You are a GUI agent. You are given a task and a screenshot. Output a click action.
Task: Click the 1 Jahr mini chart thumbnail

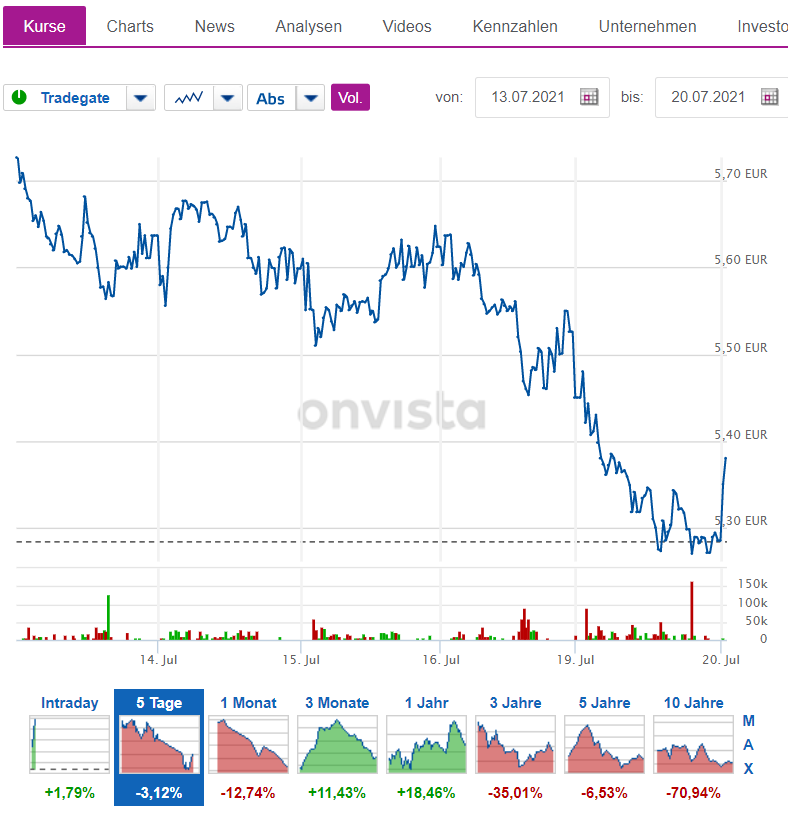click(427, 745)
